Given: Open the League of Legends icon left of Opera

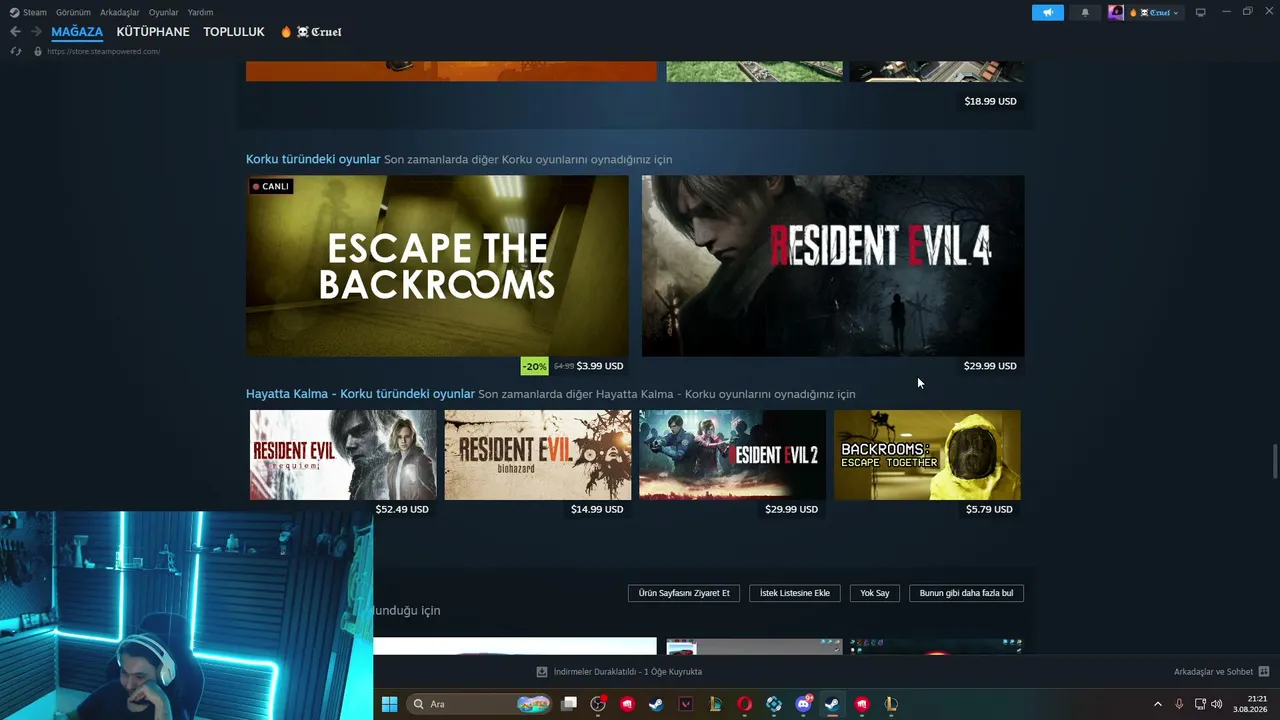Looking at the screenshot, I should tap(715, 704).
